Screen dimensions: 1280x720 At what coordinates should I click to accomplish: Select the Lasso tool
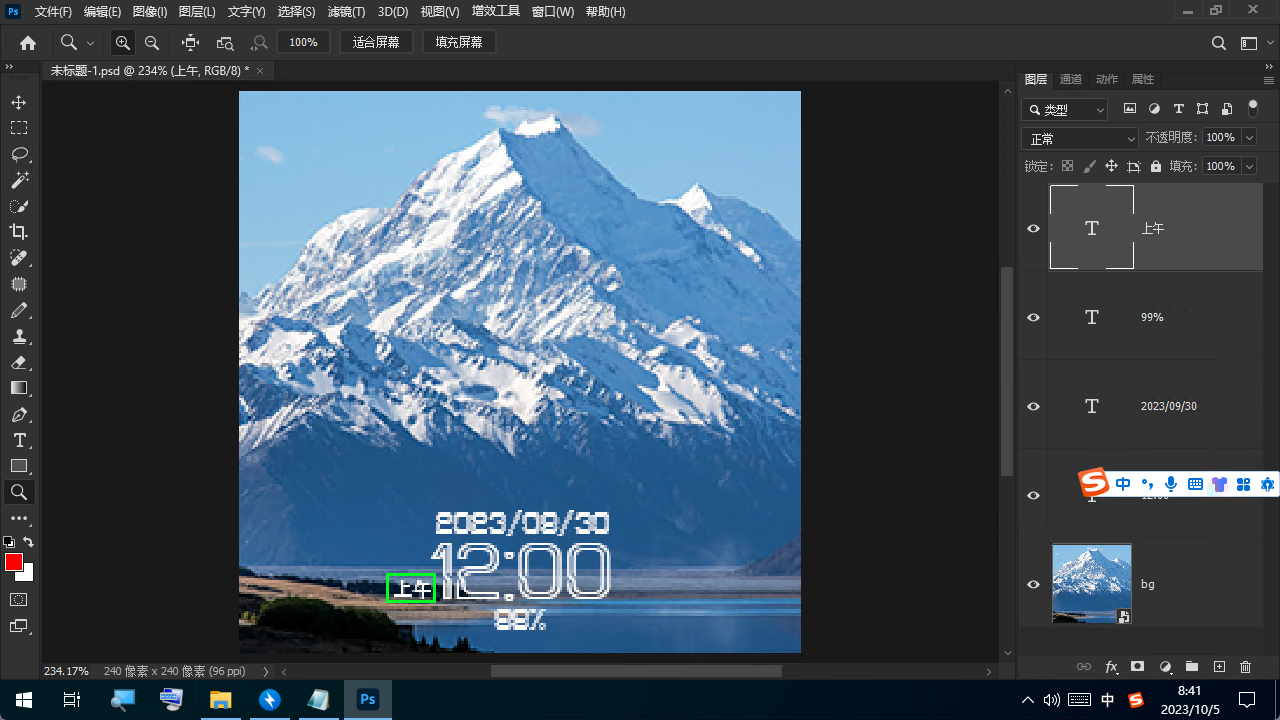click(x=19, y=154)
